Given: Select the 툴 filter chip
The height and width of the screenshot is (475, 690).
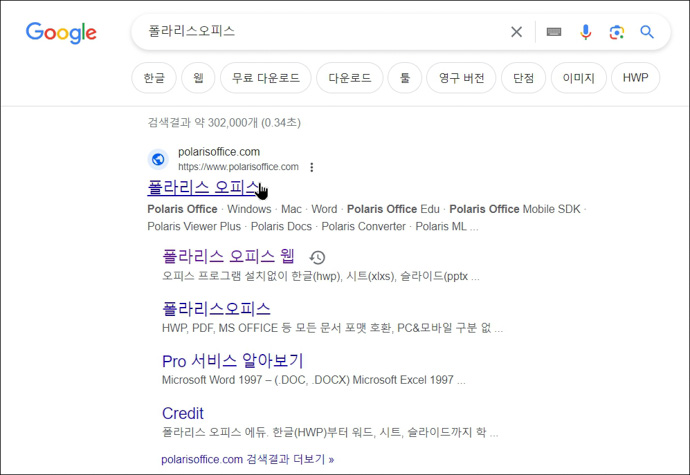Looking at the screenshot, I should (405, 78).
